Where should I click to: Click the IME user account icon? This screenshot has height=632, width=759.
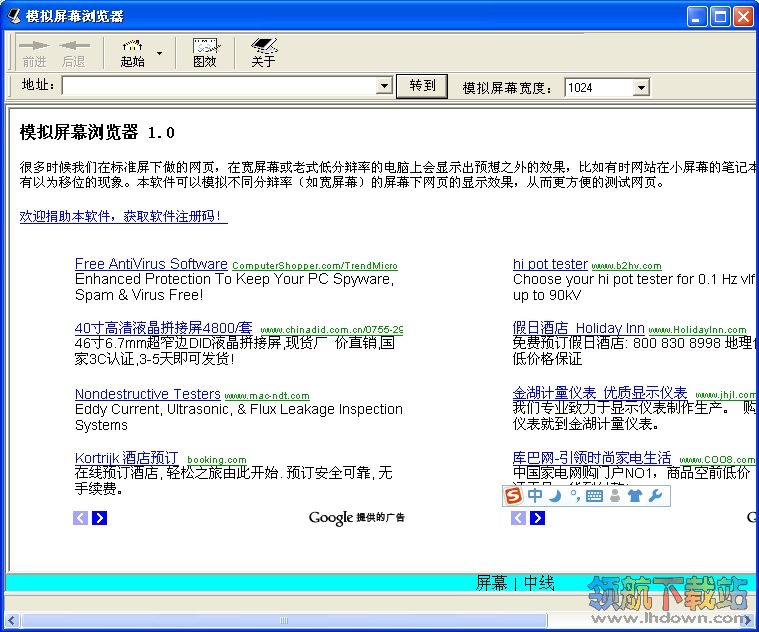[615, 496]
